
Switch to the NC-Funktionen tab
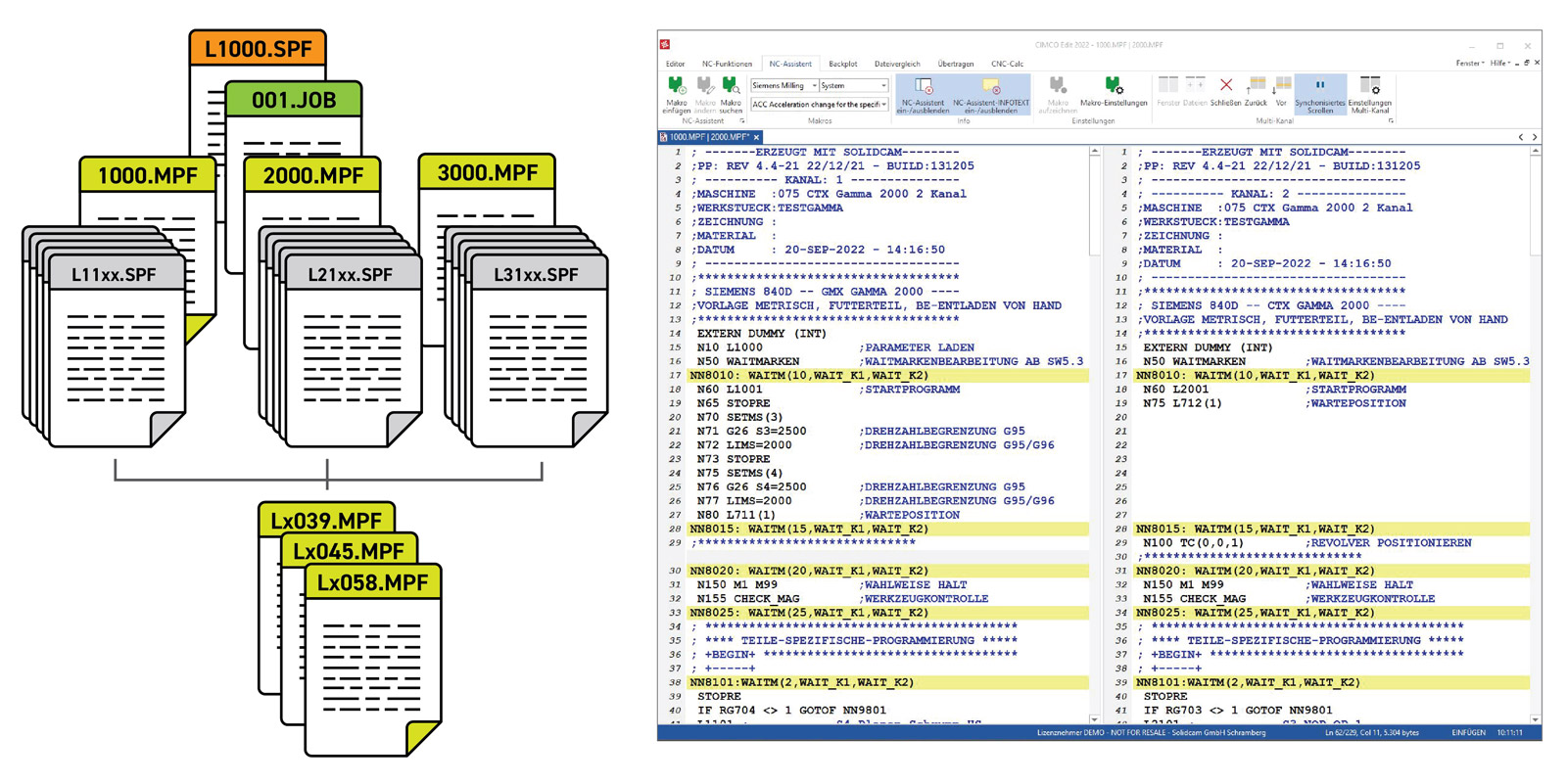point(727,64)
